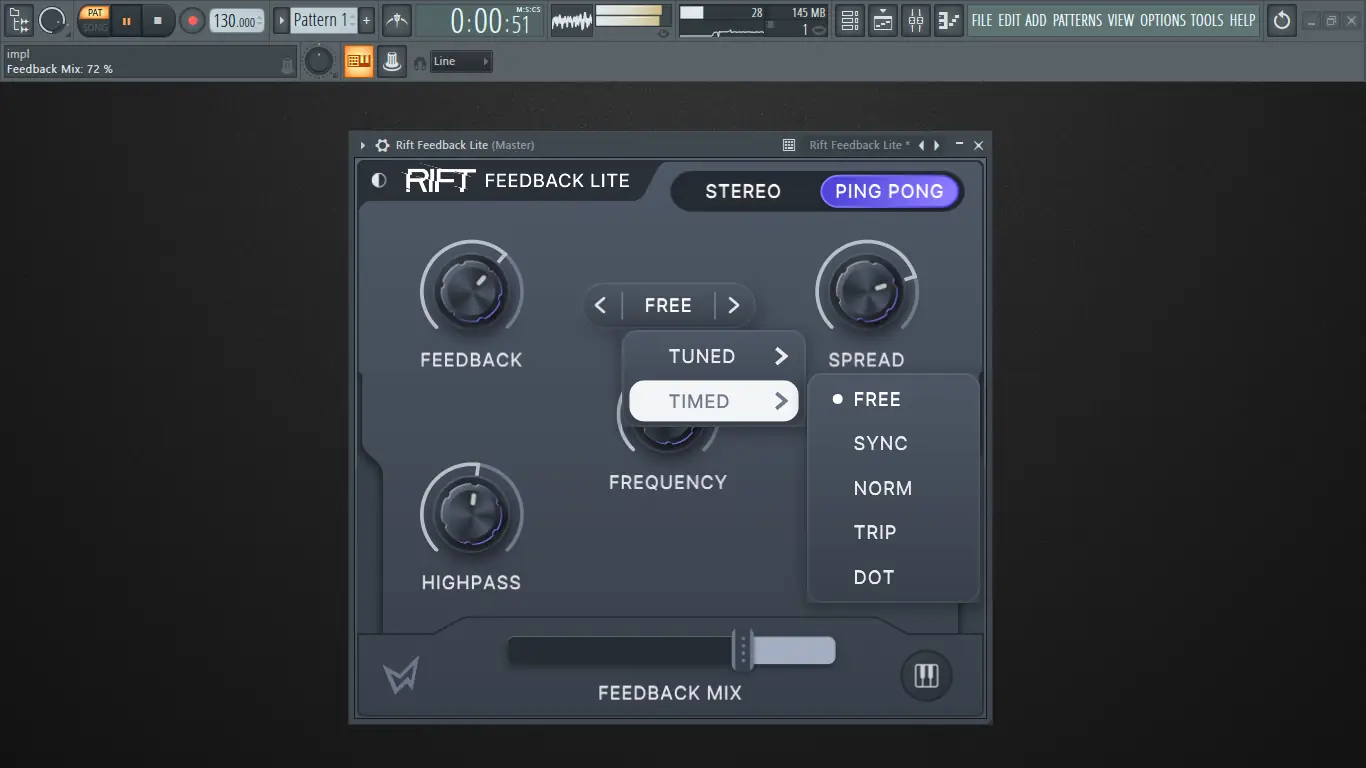The image size is (1366, 768).
Task: Select next mode with the right chevron beside FREE
Action: tap(734, 305)
